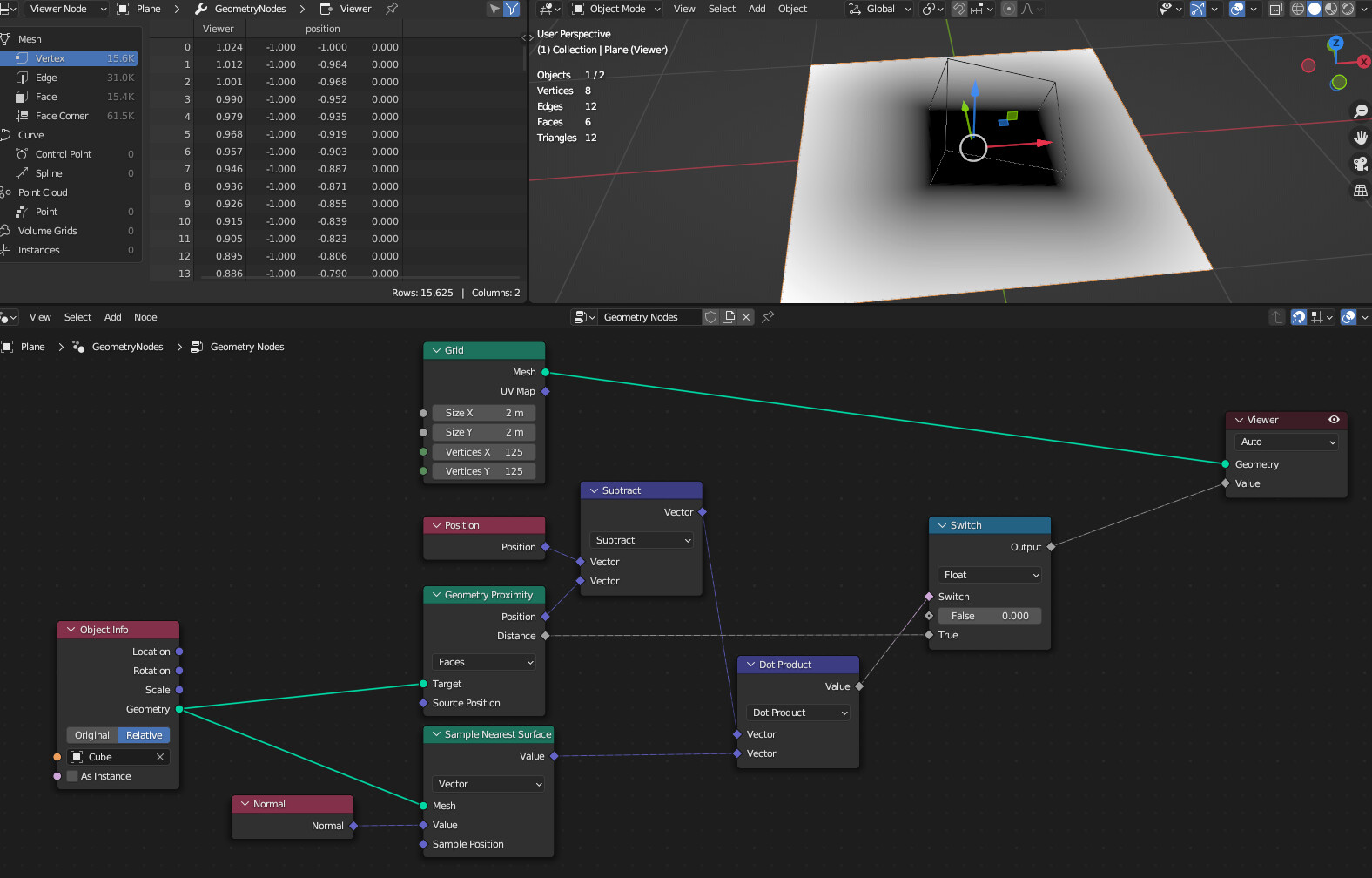
Task: Switch to material preview shading
Action: 1331,9
